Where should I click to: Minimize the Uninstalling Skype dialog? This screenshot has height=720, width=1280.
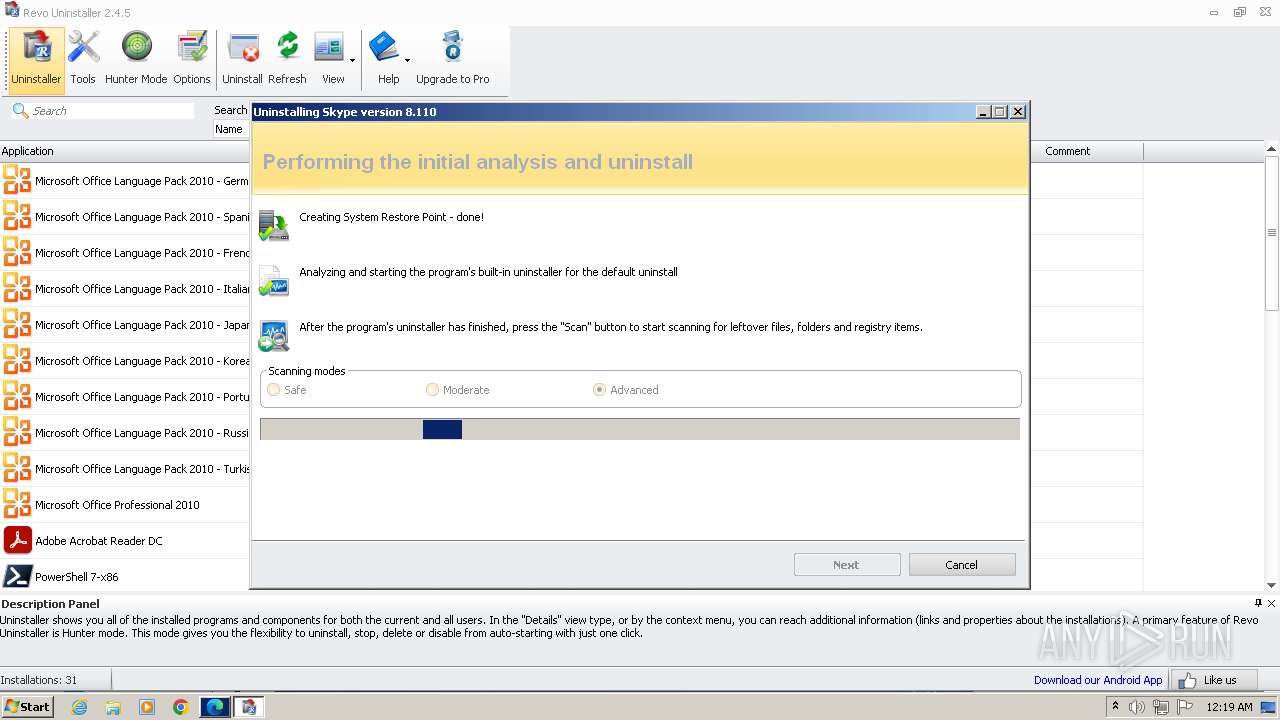983,112
